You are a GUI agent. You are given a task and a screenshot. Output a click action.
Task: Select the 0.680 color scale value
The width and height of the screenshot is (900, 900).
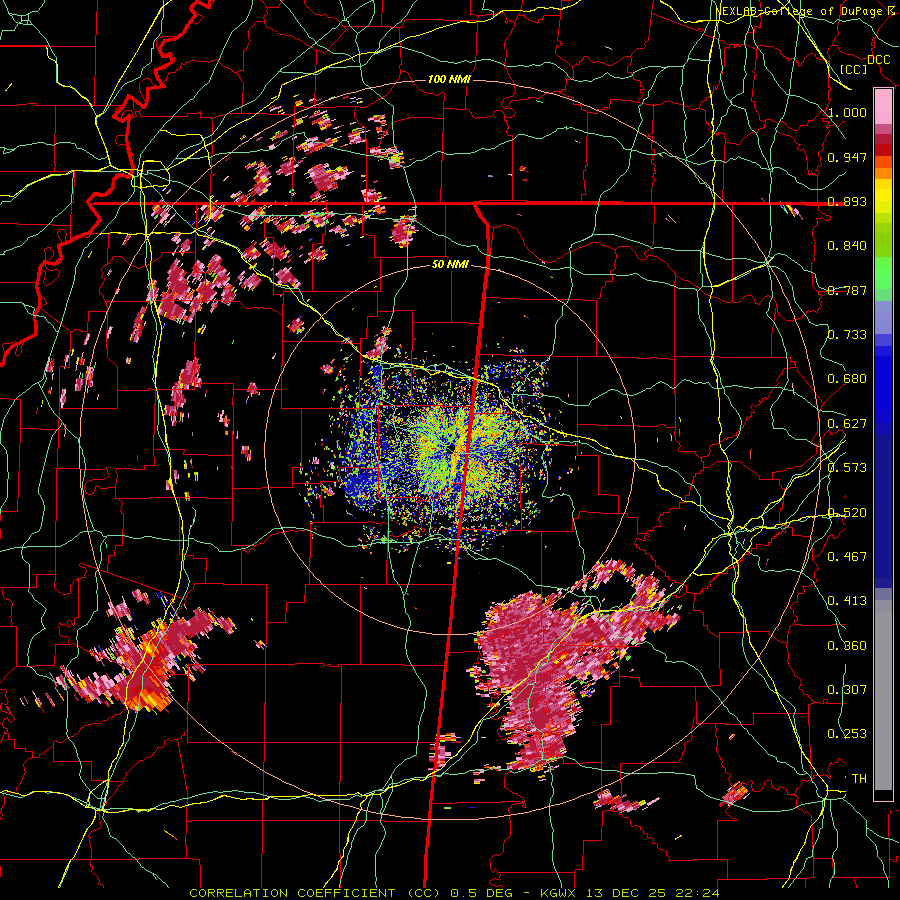point(847,379)
